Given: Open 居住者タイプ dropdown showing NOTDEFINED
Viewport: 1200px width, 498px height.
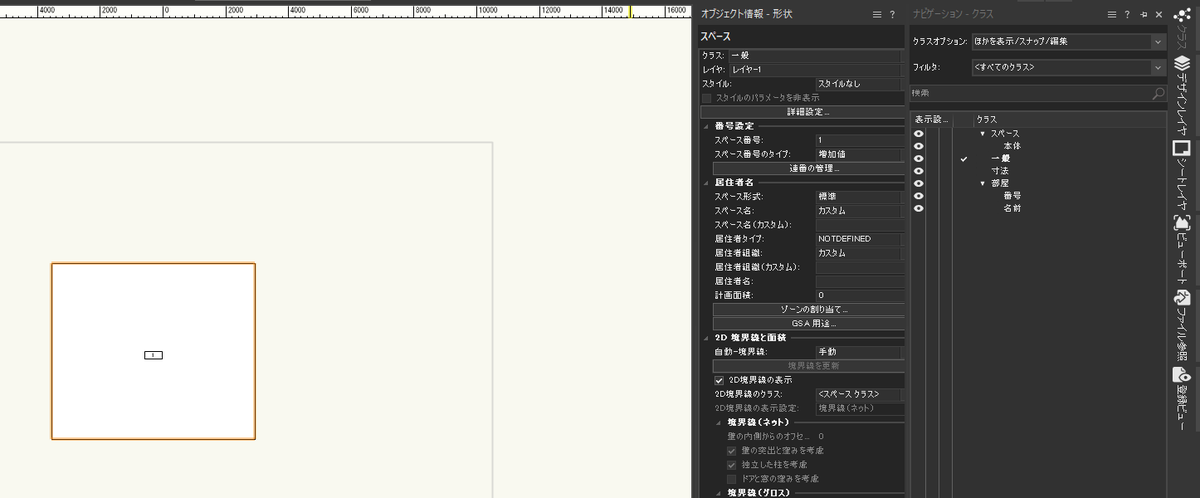Looking at the screenshot, I should 859,239.
